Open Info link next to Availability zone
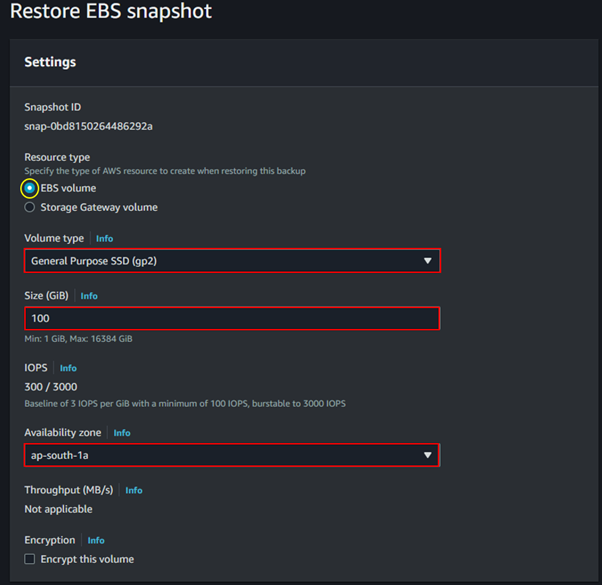 tap(122, 433)
